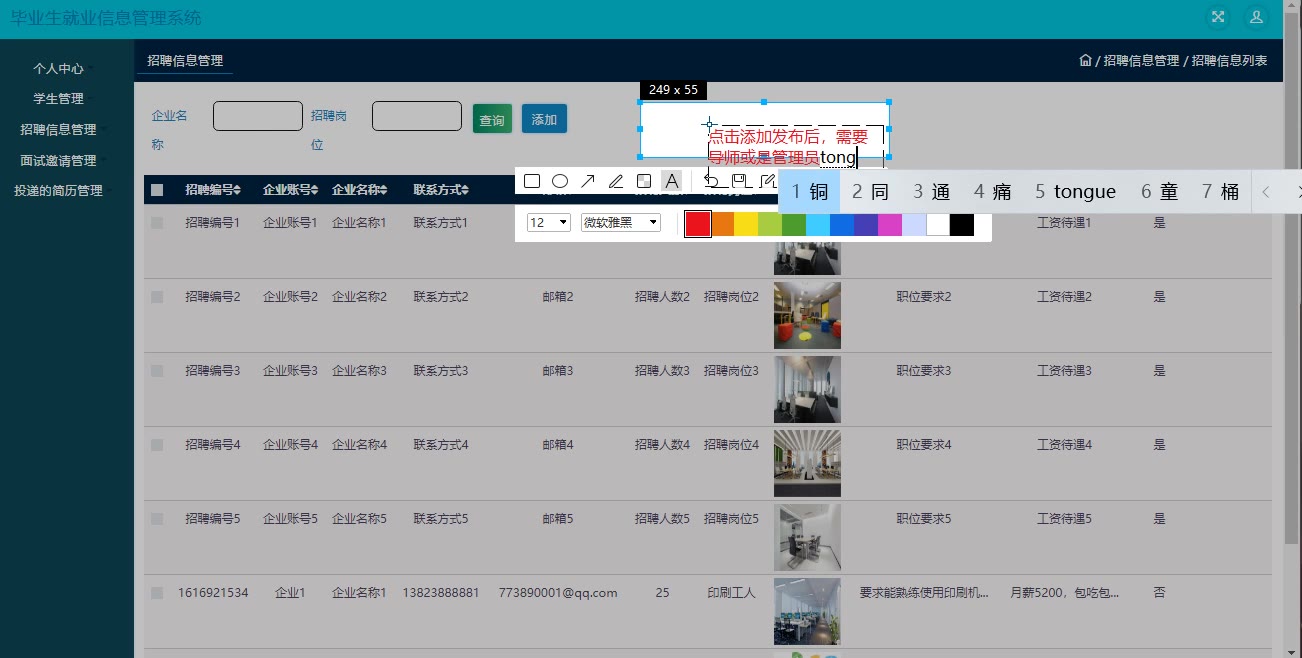Check the select-all checkbox in table header

[x=157, y=190]
